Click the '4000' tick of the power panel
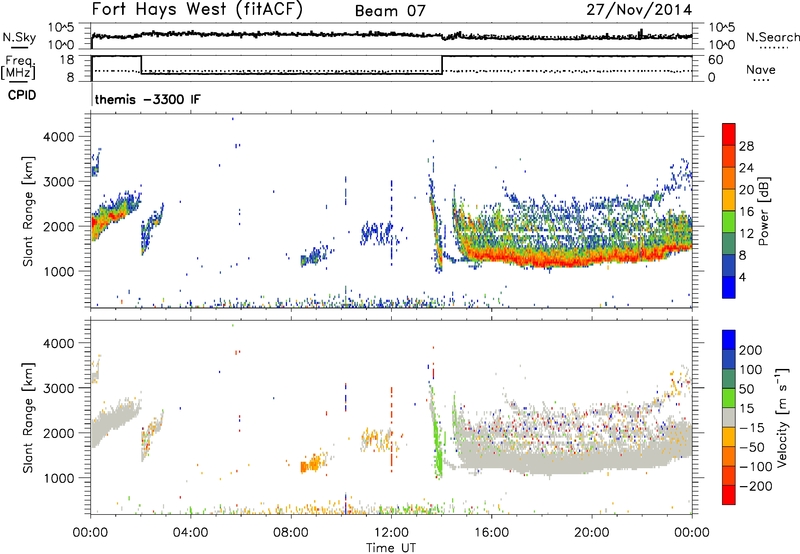The height and width of the screenshot is (554, 800). pyautogui.click(x=58, y=137)
